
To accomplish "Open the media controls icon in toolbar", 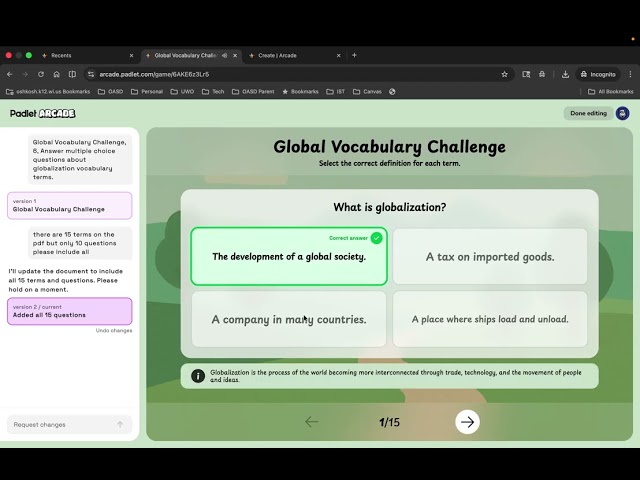I will (x=526, y=74).
